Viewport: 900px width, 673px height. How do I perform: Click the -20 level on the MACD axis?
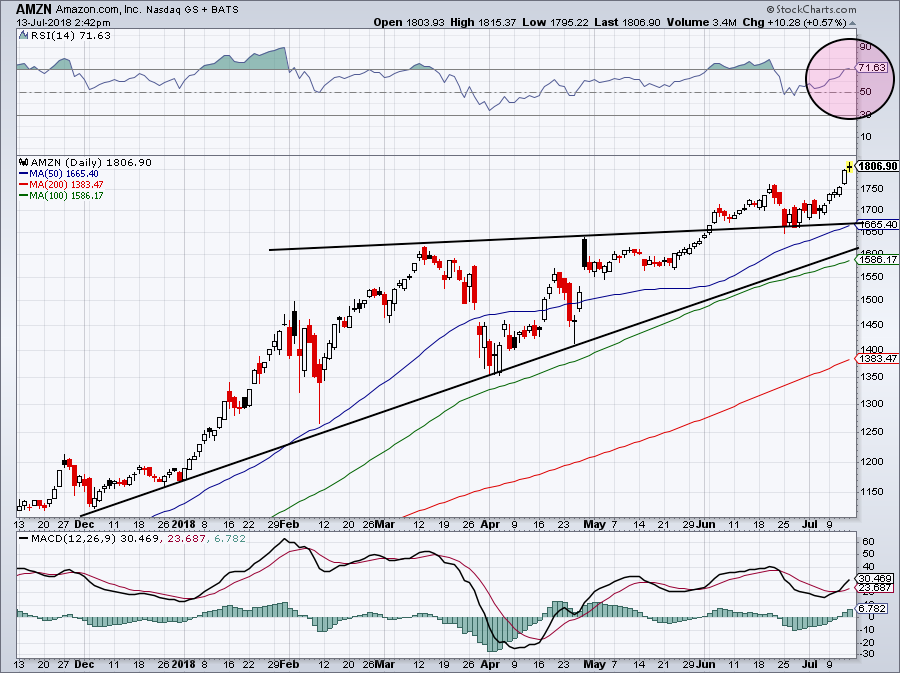[x=867, y=643]
